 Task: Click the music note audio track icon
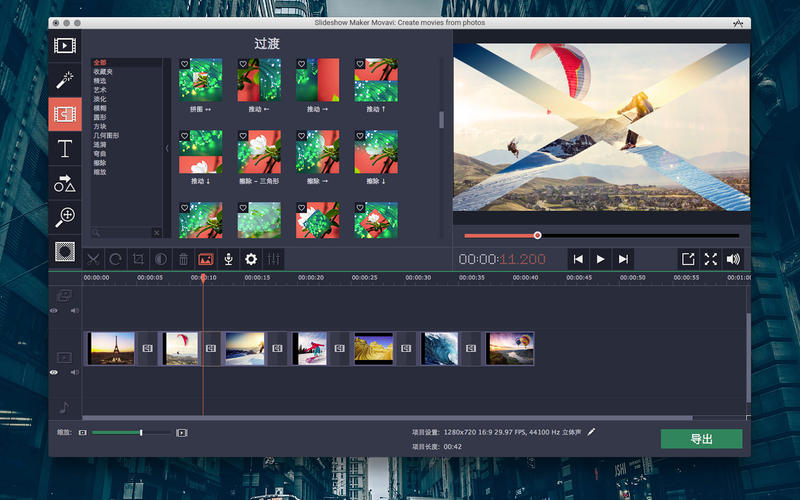click(64, 407)
